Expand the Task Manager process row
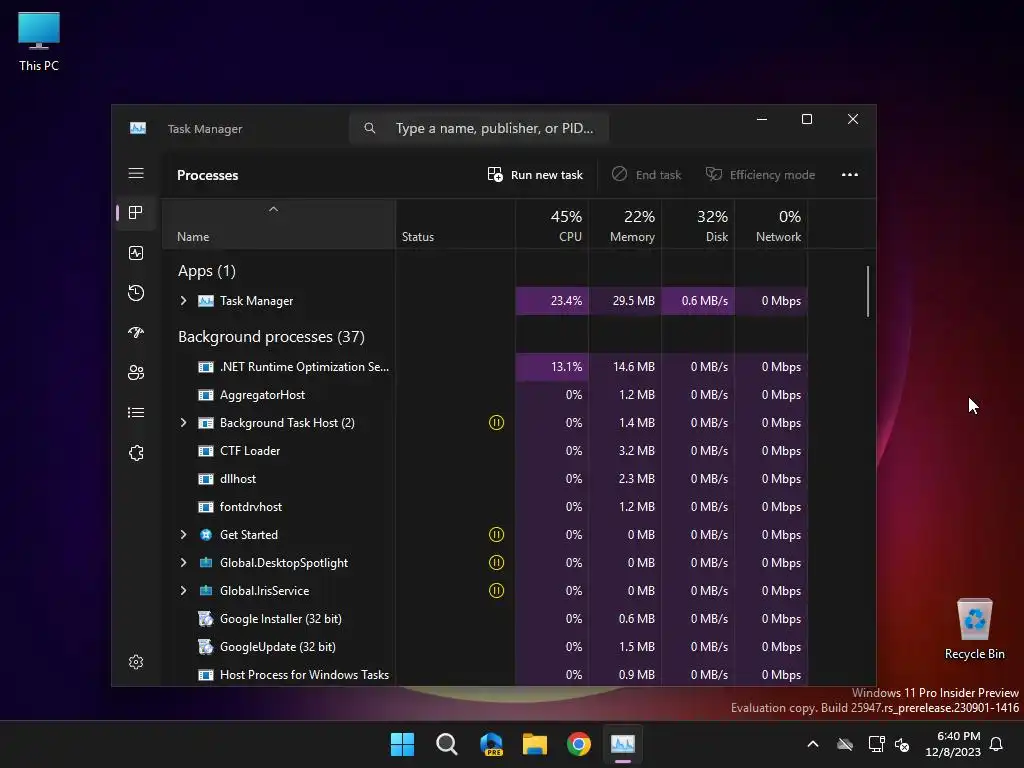1024x768 pixels. click(184, 300)
